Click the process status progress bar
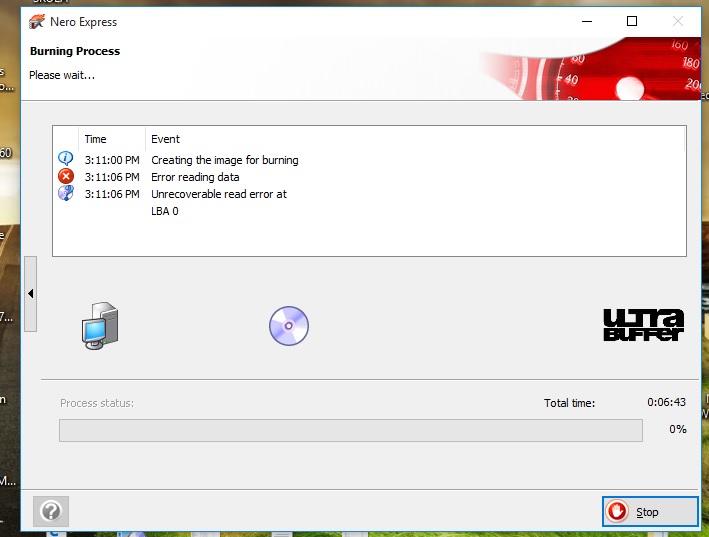This screenshot has height=537, width=709. click(x=350, y=430)
